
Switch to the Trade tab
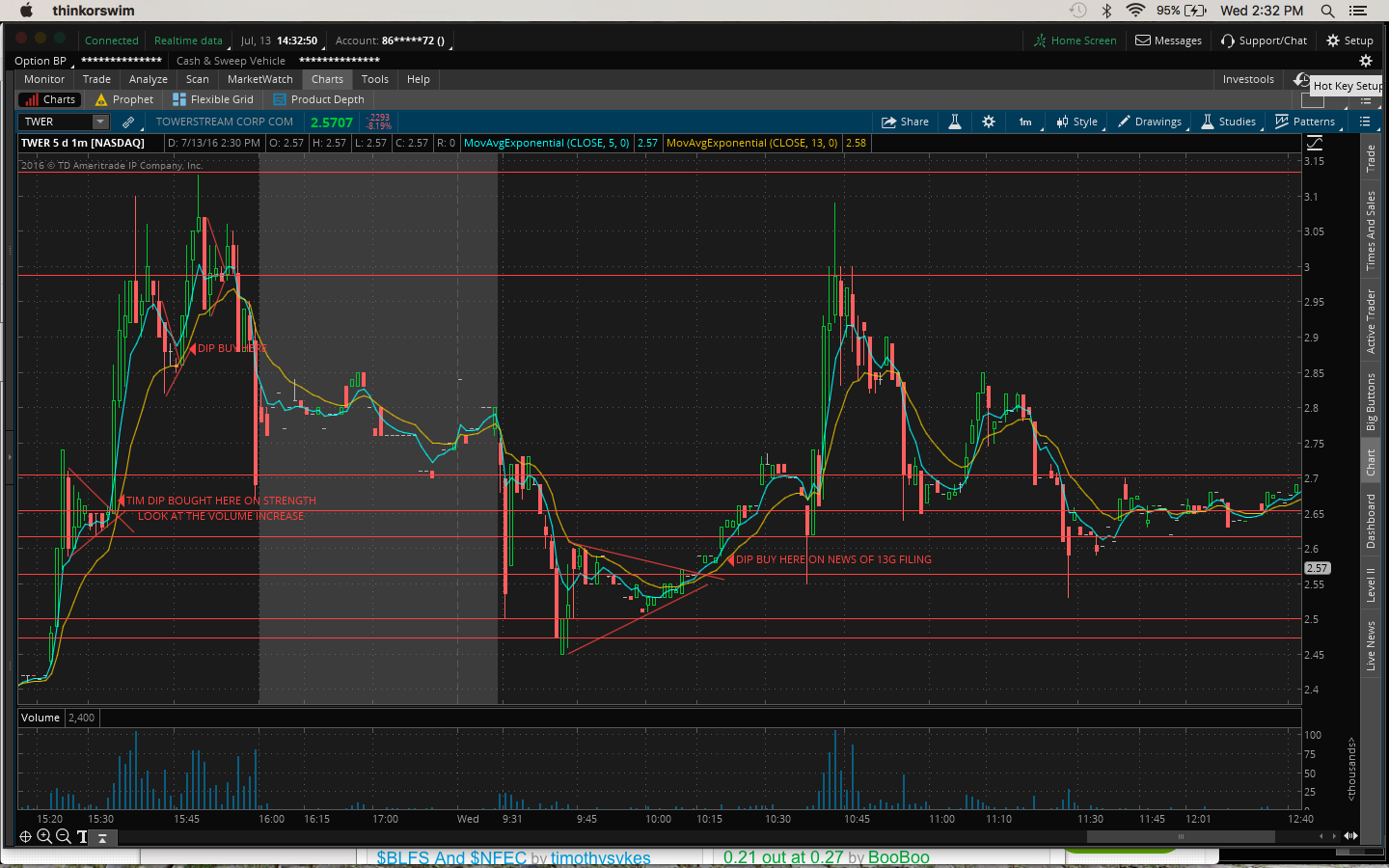pos(96,79)
